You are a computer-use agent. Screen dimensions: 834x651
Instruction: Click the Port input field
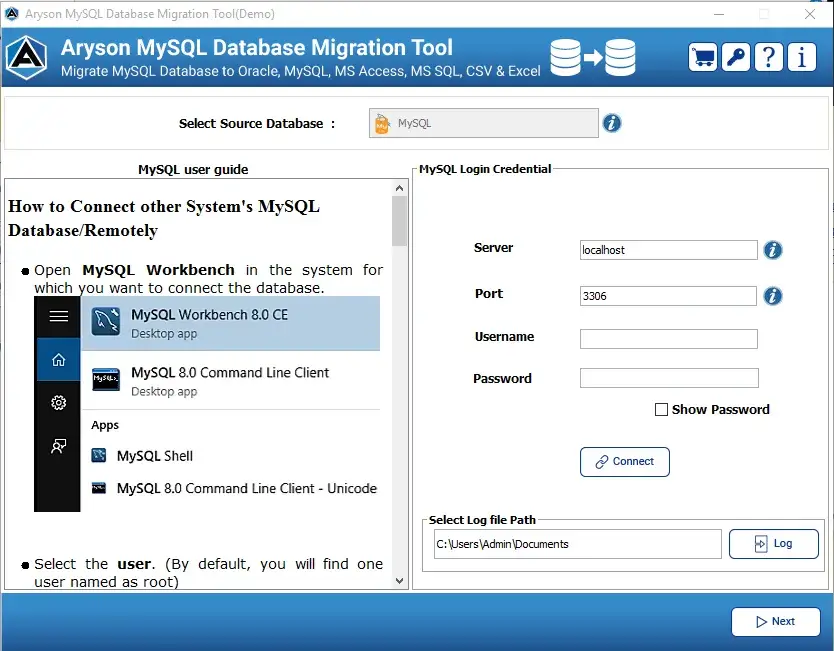coord(668,296)
